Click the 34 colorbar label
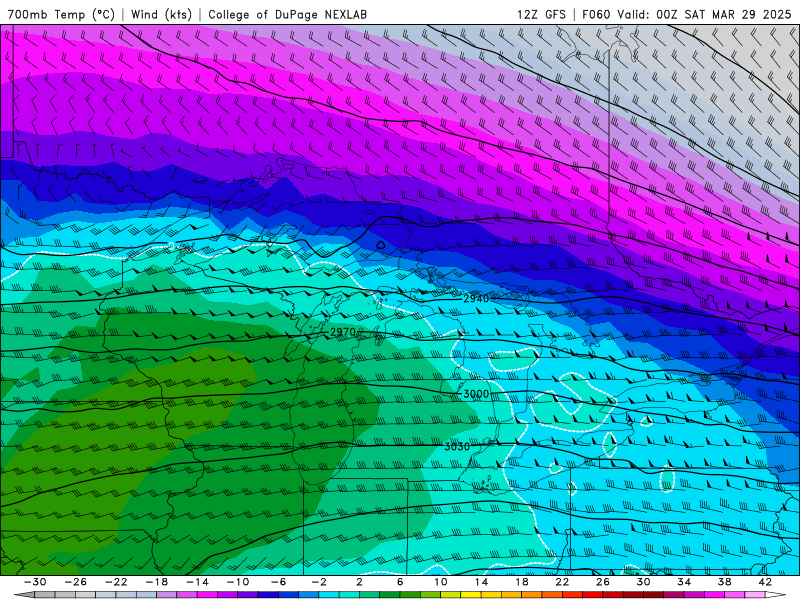Image resolution: width=800 pixels, height=600 pixels. (684, 582)
